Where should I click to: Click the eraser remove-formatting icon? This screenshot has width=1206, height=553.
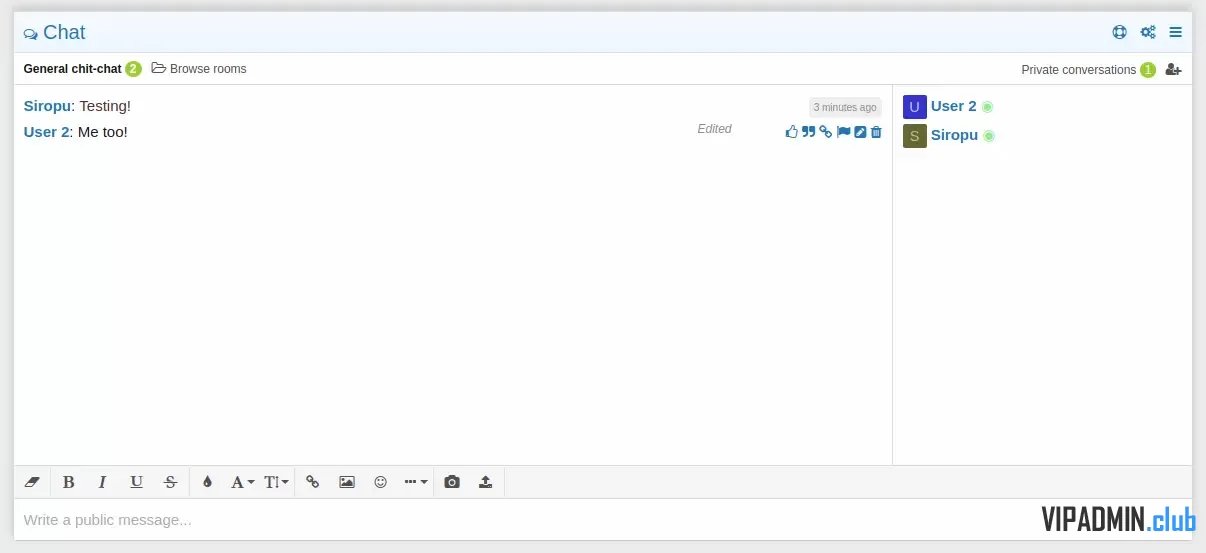31,482
